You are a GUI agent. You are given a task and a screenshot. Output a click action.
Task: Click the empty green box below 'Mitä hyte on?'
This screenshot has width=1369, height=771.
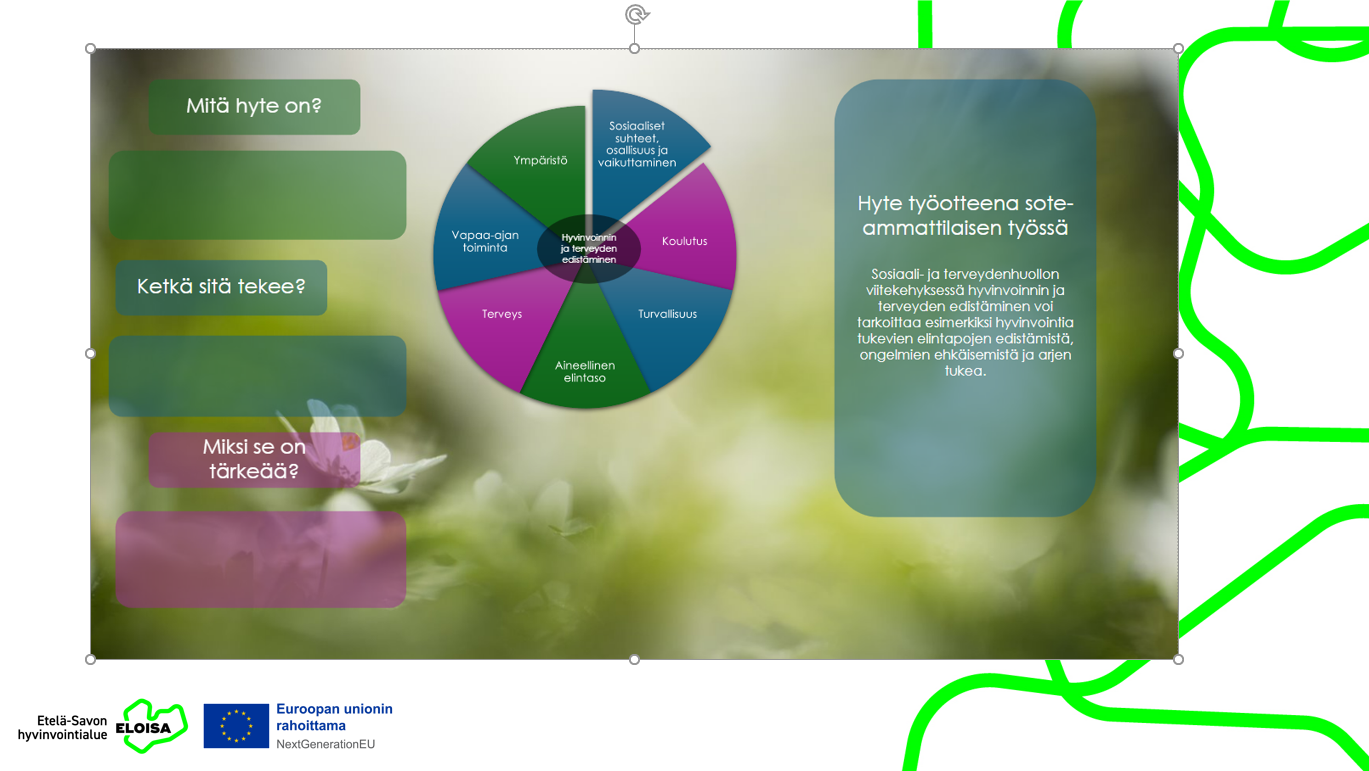258,195
